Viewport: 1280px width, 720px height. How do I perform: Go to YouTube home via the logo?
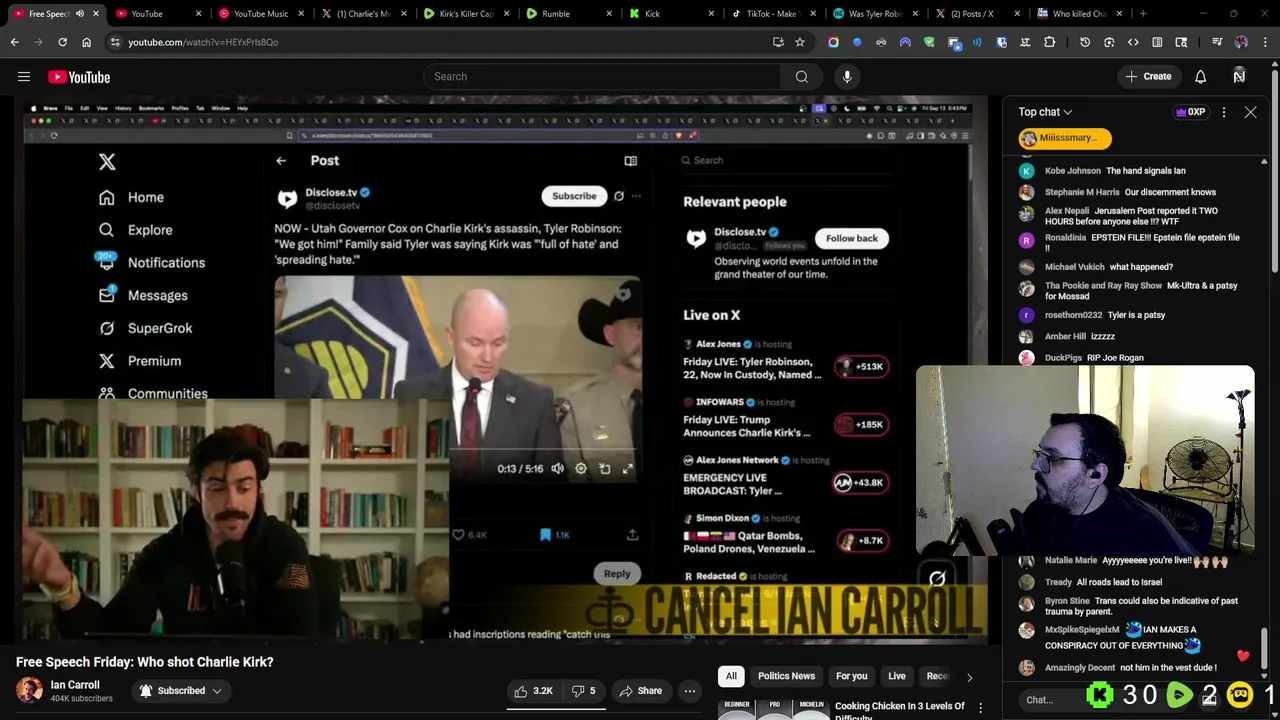point(79,77)
